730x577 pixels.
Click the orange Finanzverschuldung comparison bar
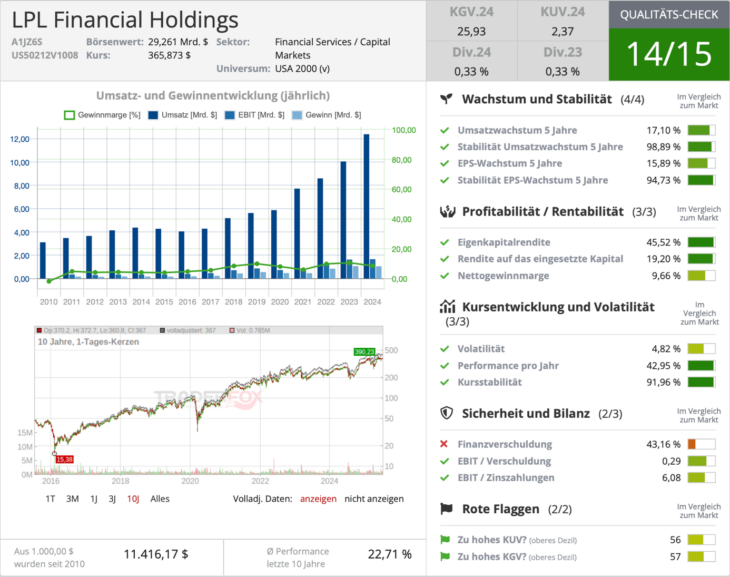pyautogui.click(x=701, y=444)
